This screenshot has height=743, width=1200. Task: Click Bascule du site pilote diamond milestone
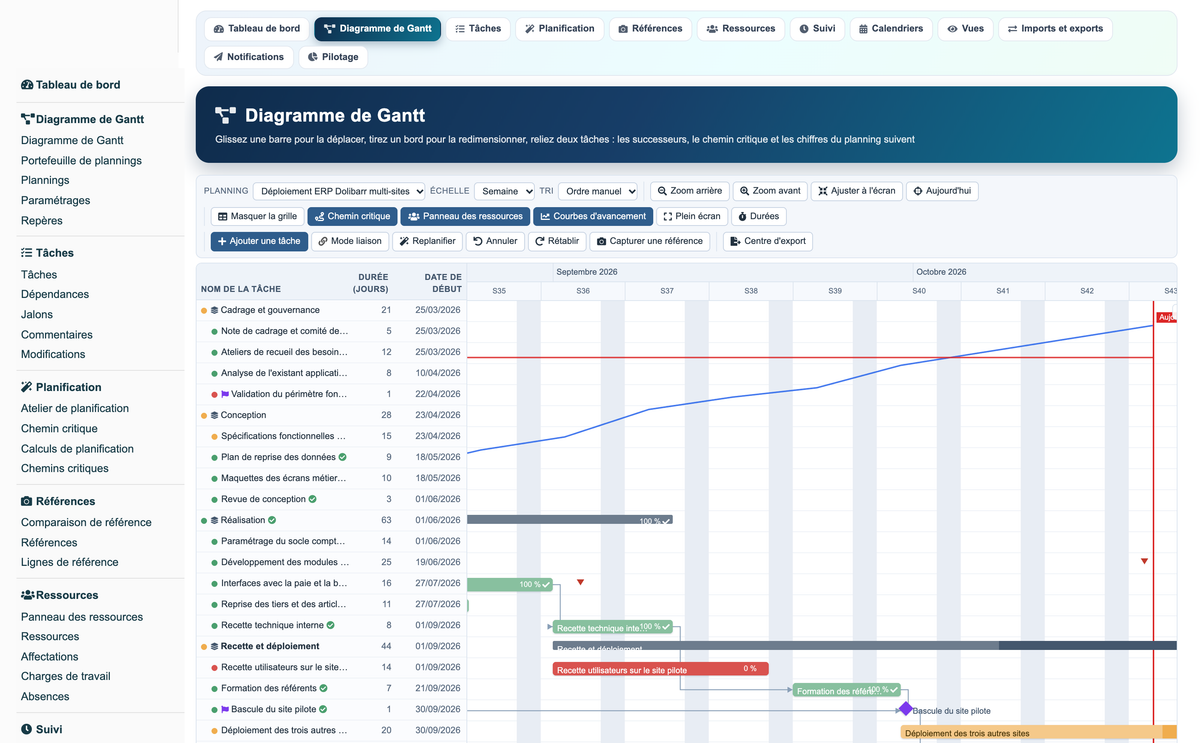click(905, 709)
